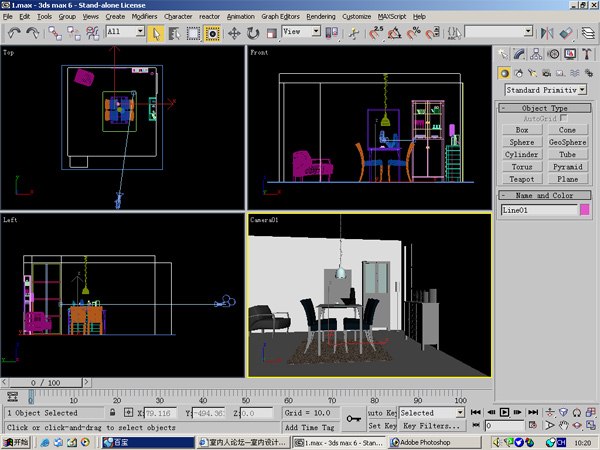Viewport: 600px width, 450px height.
Task: Select the Move tool
Action: pyautogui.click(x=234, y=33)
